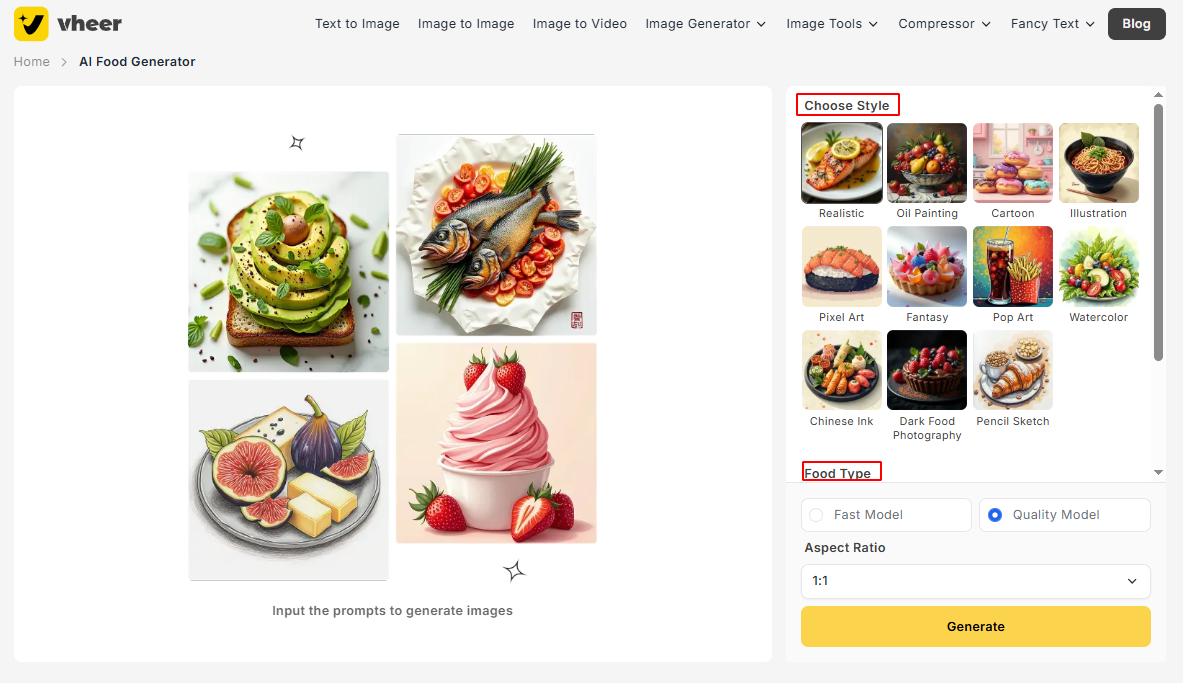Enable the Fast Model radio option
This screenshot has width=1183, height=683.
pyautogui.click(x=816, y=515)
